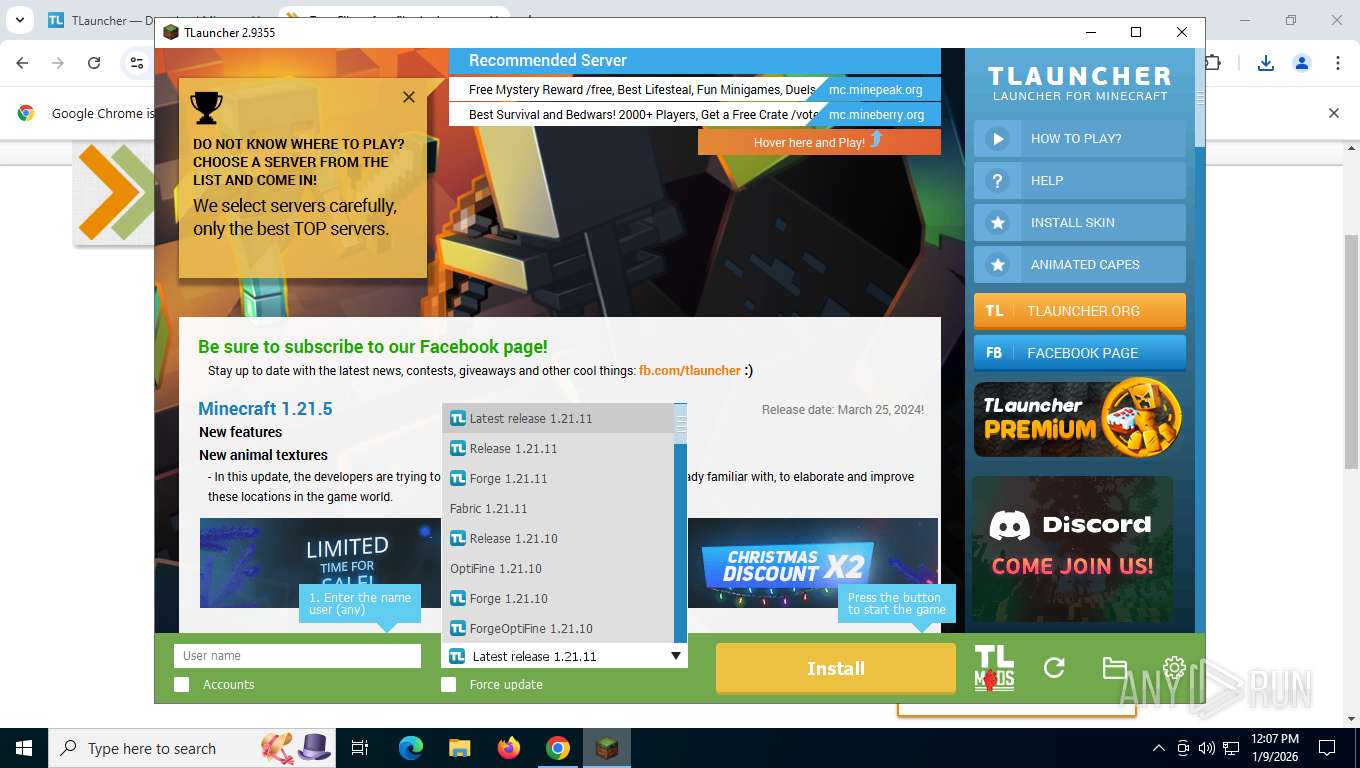Select Release 1.21.11 list entry
Viewport: 1360px width, 768px height.
click(x=558, y=449)
